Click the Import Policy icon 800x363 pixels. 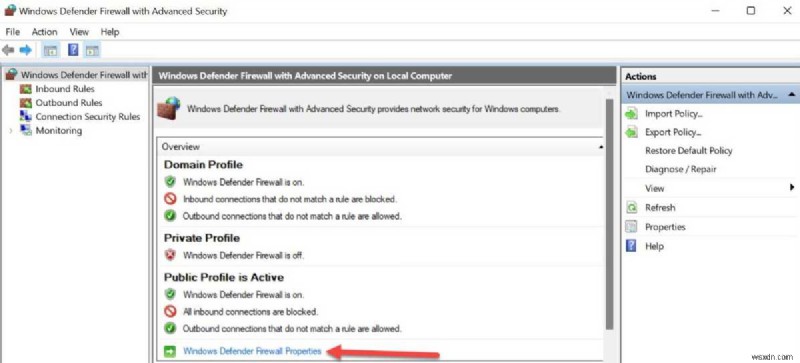[x=632, y=114]
